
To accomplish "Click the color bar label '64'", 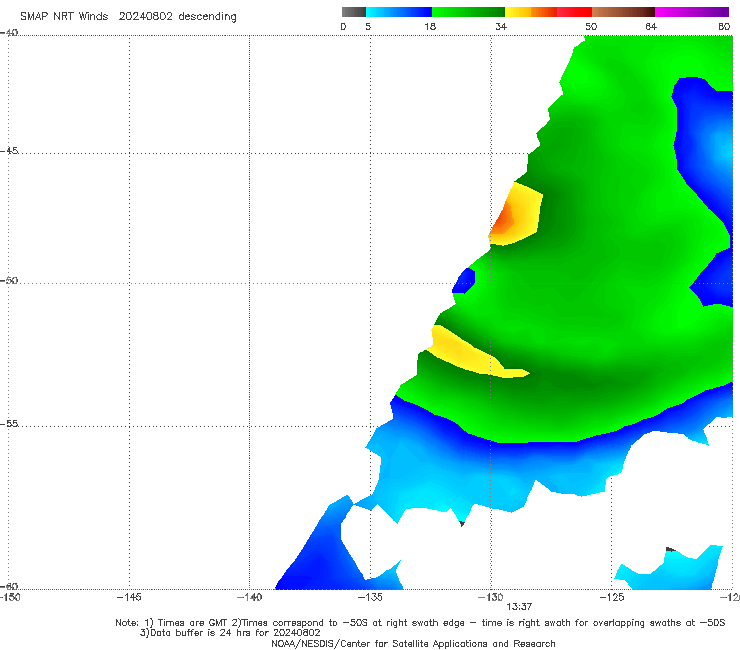I will [651, 26].
